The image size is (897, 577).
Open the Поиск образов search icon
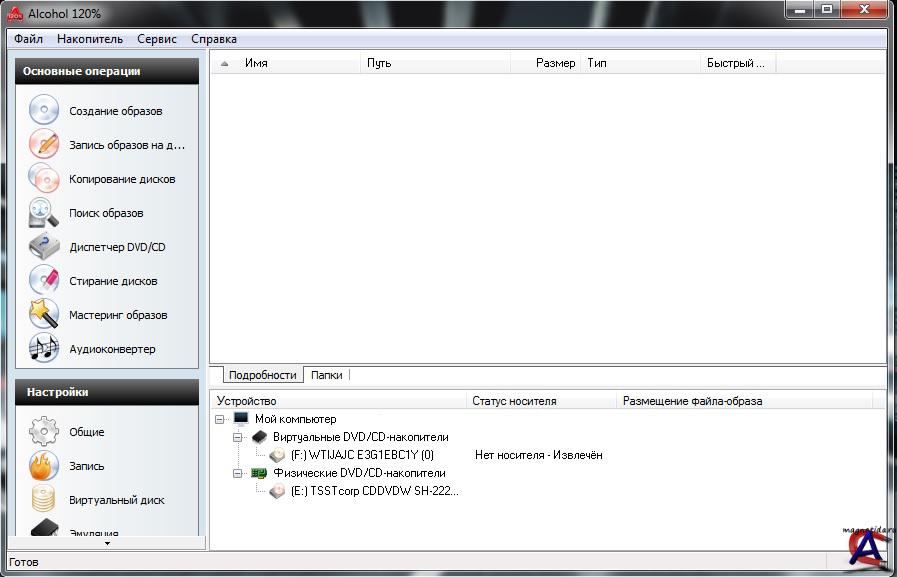pos(44,212)
